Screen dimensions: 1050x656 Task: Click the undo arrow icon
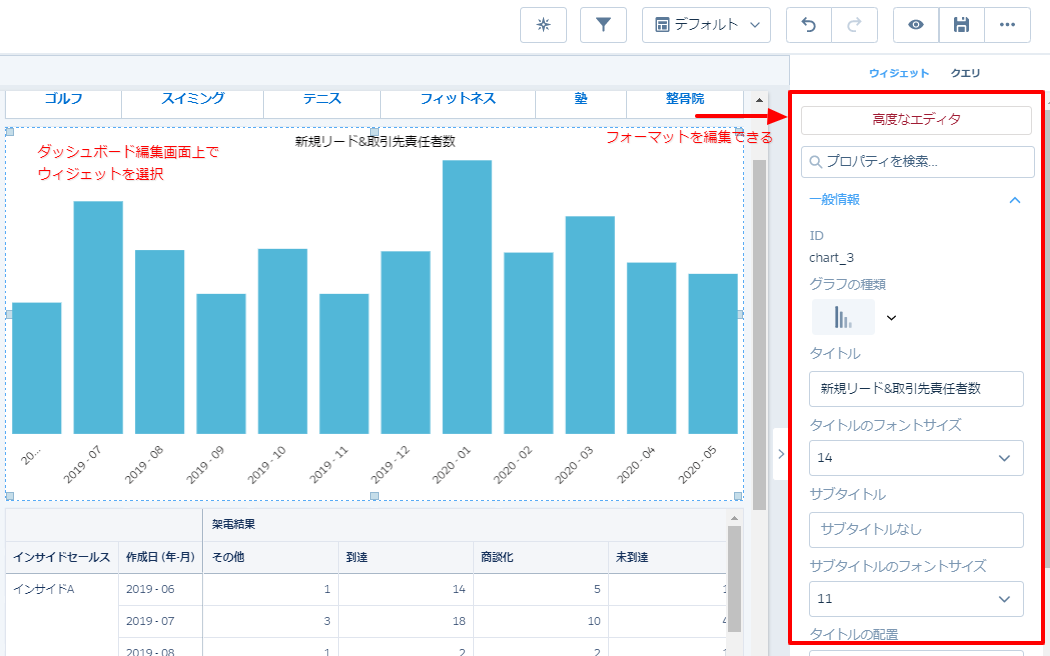pos(809,25)
